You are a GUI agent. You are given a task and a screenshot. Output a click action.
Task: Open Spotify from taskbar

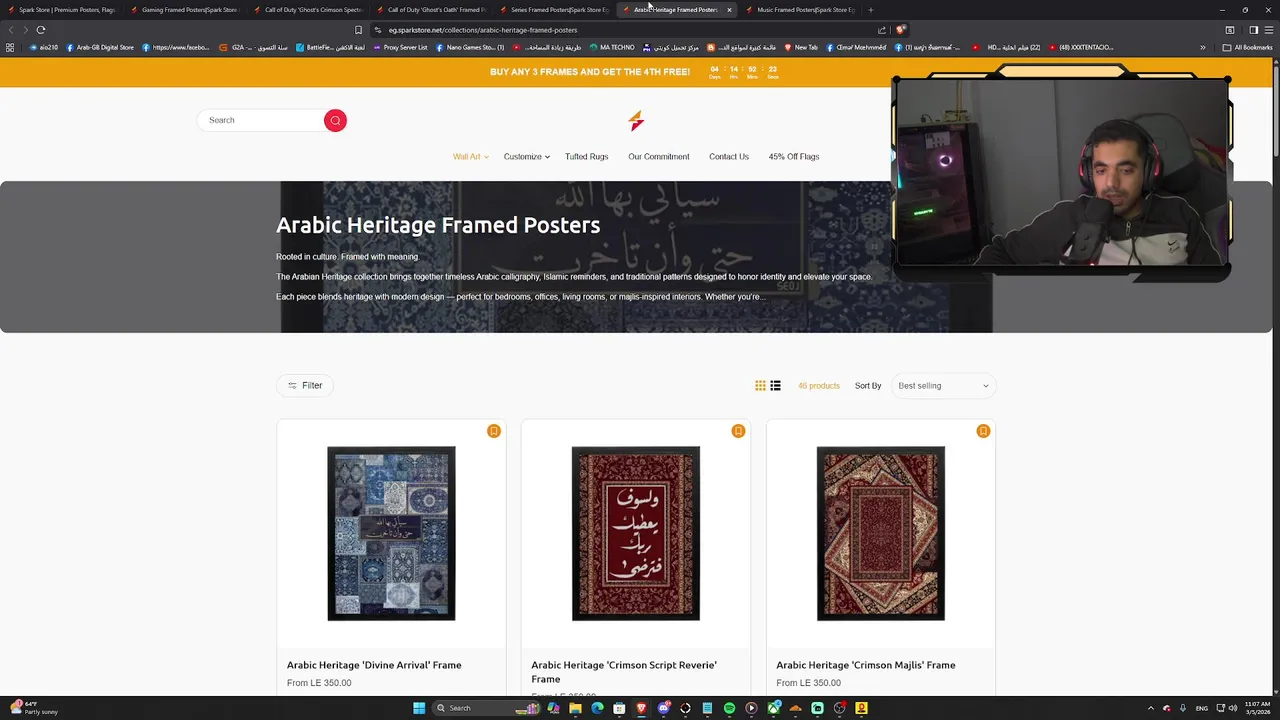click(729, 708)
